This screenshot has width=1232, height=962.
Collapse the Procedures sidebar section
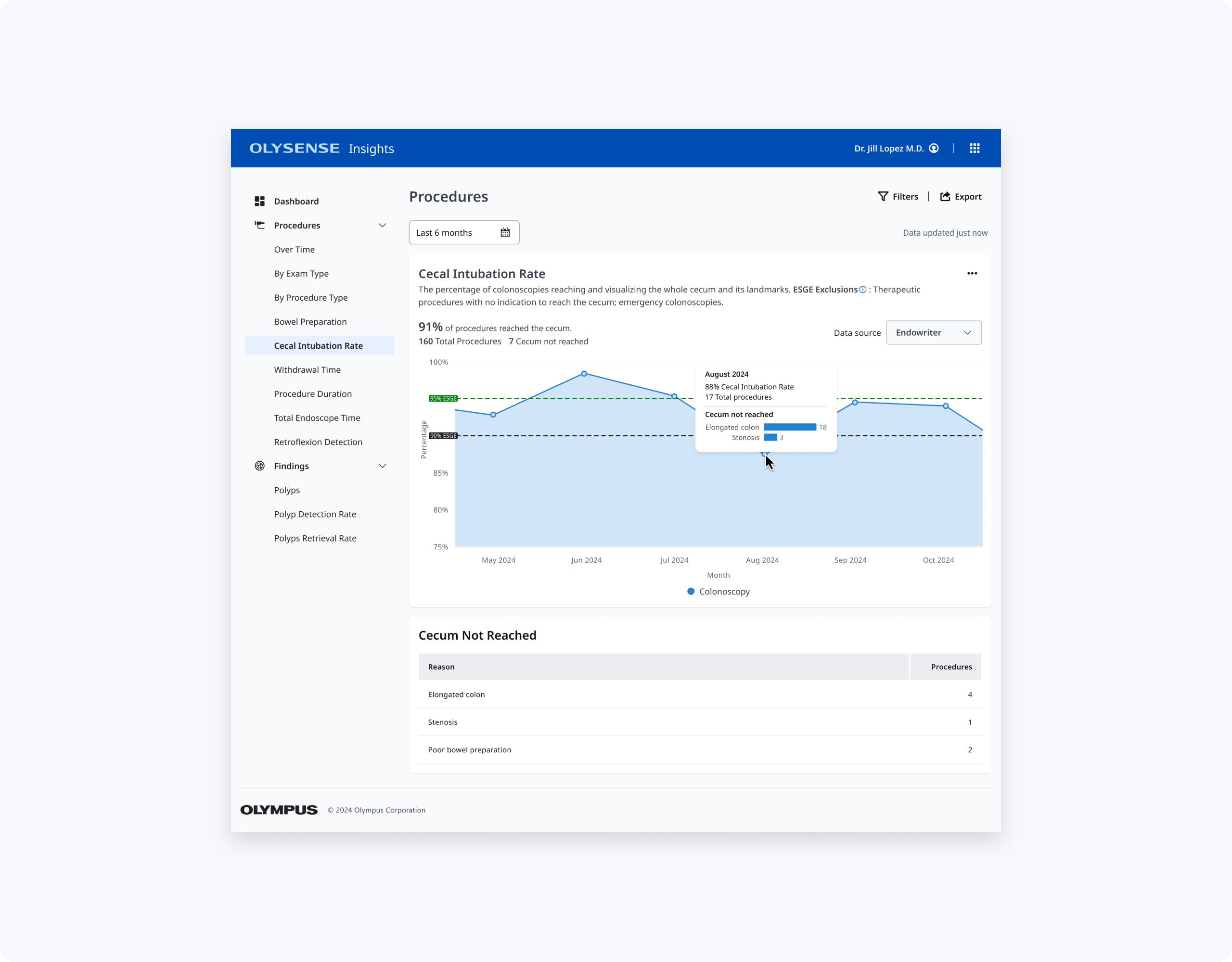[382, 226]
